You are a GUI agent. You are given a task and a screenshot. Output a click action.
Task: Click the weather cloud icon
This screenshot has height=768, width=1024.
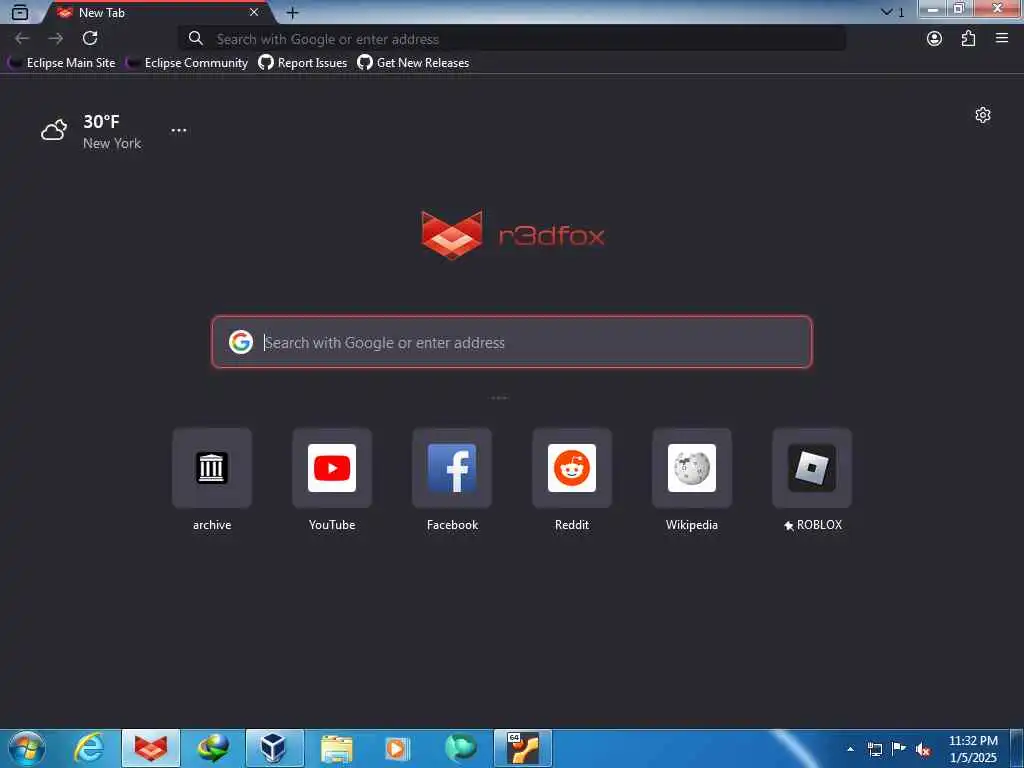[54, 130]
